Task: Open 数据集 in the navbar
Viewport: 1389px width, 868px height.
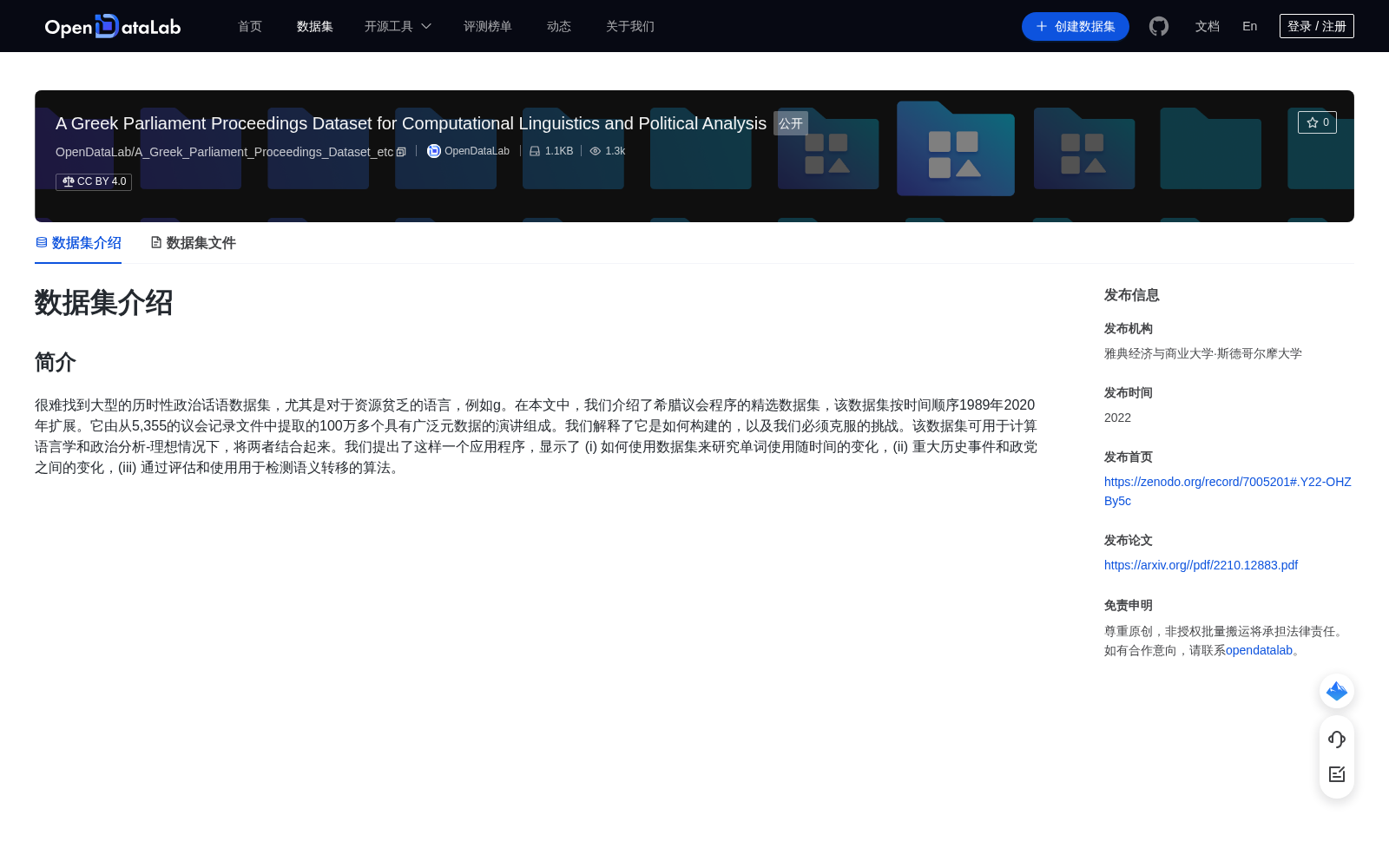Action: [x=315, y=26]
